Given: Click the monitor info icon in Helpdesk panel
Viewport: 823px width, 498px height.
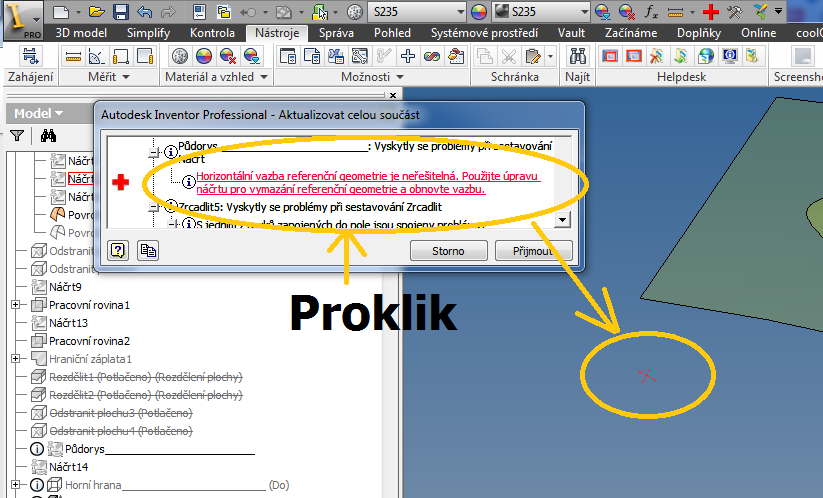Looking at the screenshot, I should pos(730,56).
